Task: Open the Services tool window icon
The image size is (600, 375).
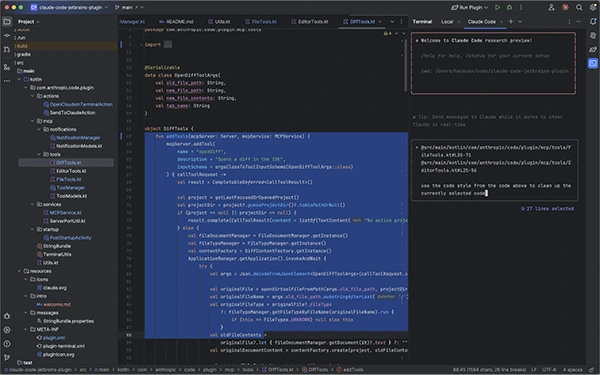Action: coord(7,330)
